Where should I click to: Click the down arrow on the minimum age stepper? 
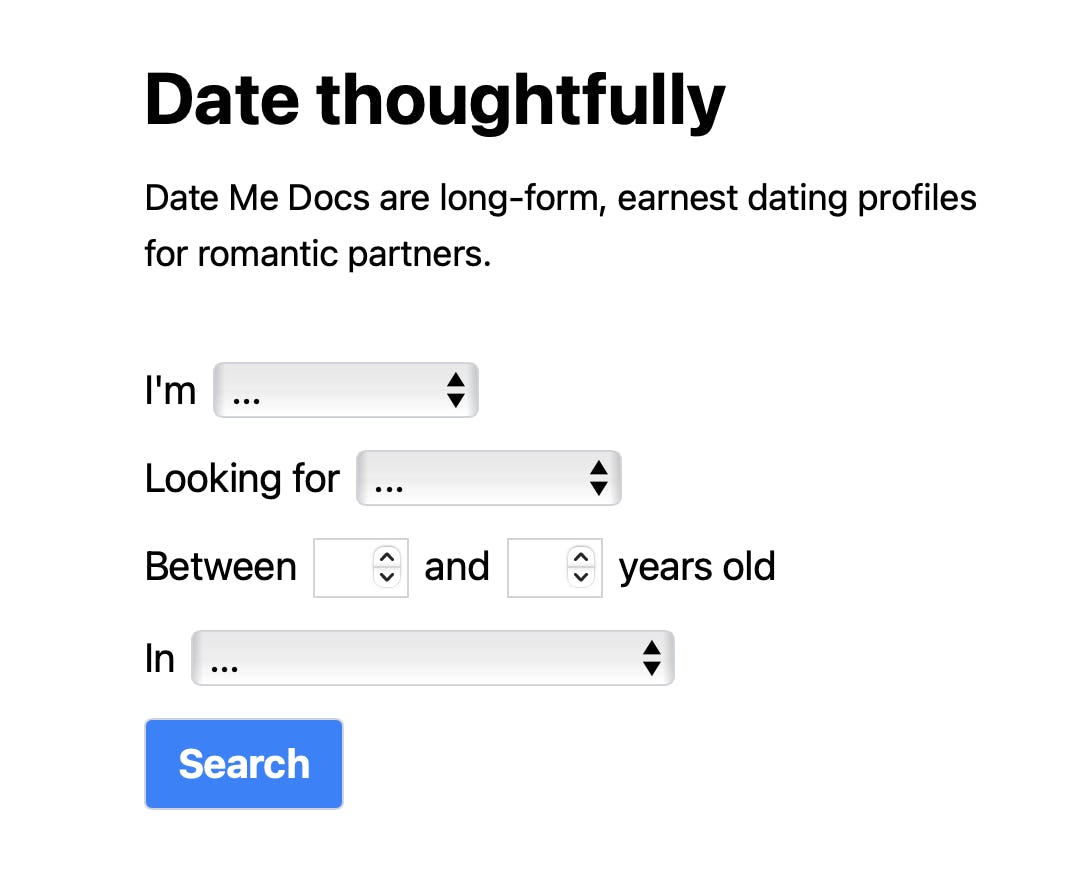388,577
